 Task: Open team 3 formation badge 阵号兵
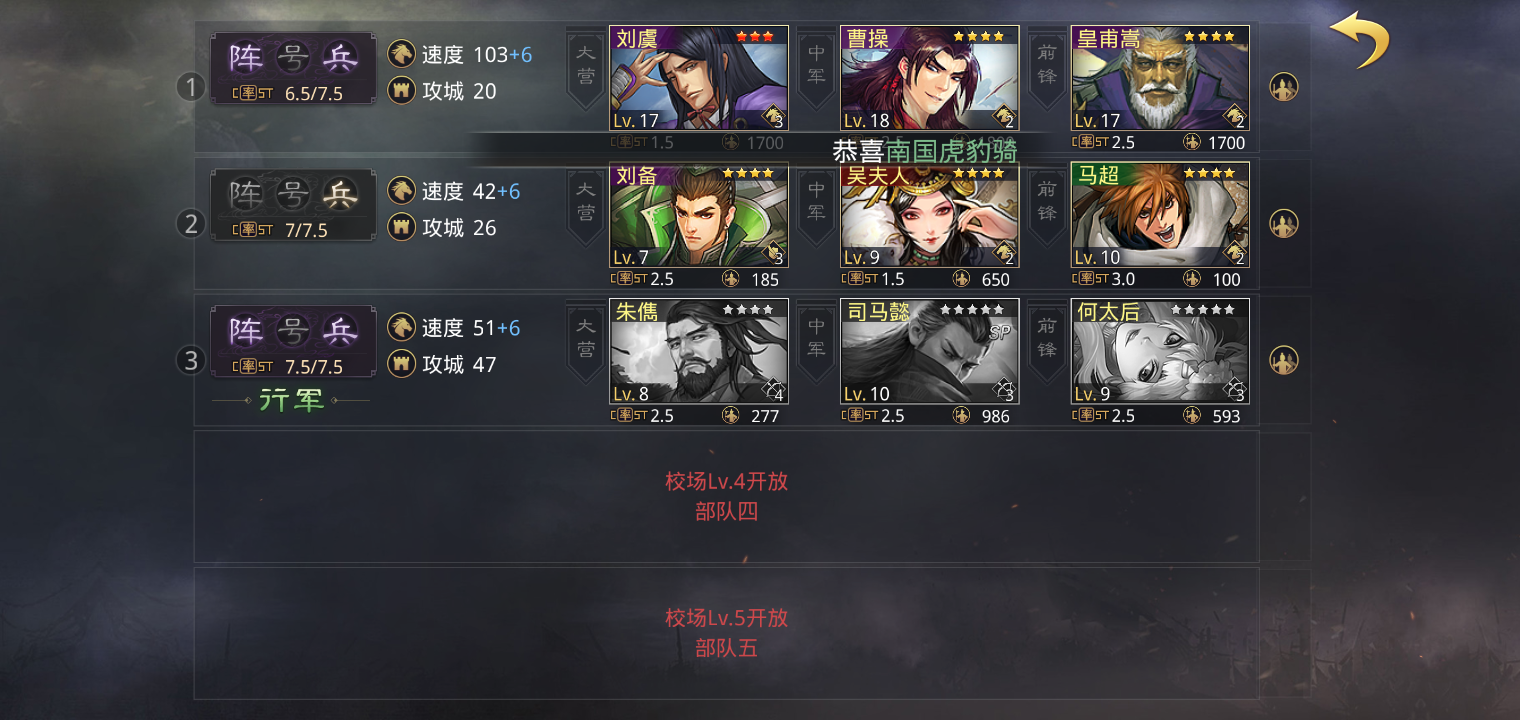pyautogui.click(x=293, y=341)
